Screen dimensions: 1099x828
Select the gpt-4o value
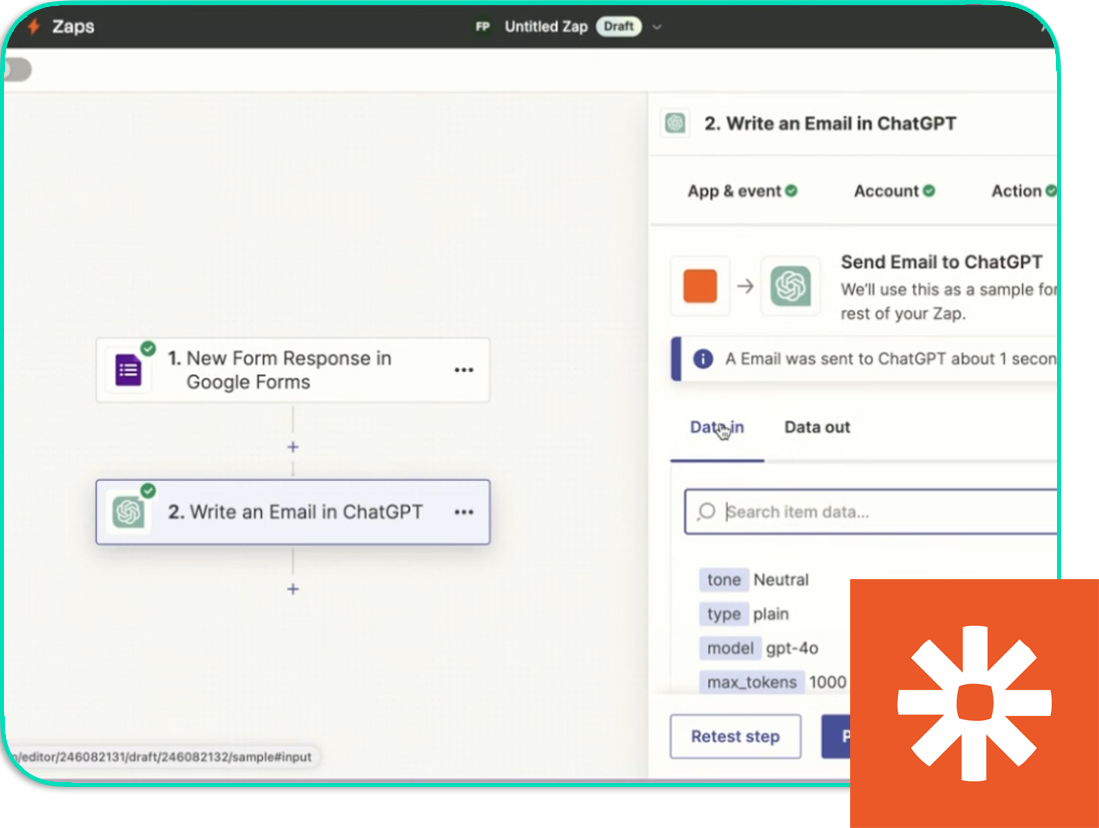pos(792,648)
